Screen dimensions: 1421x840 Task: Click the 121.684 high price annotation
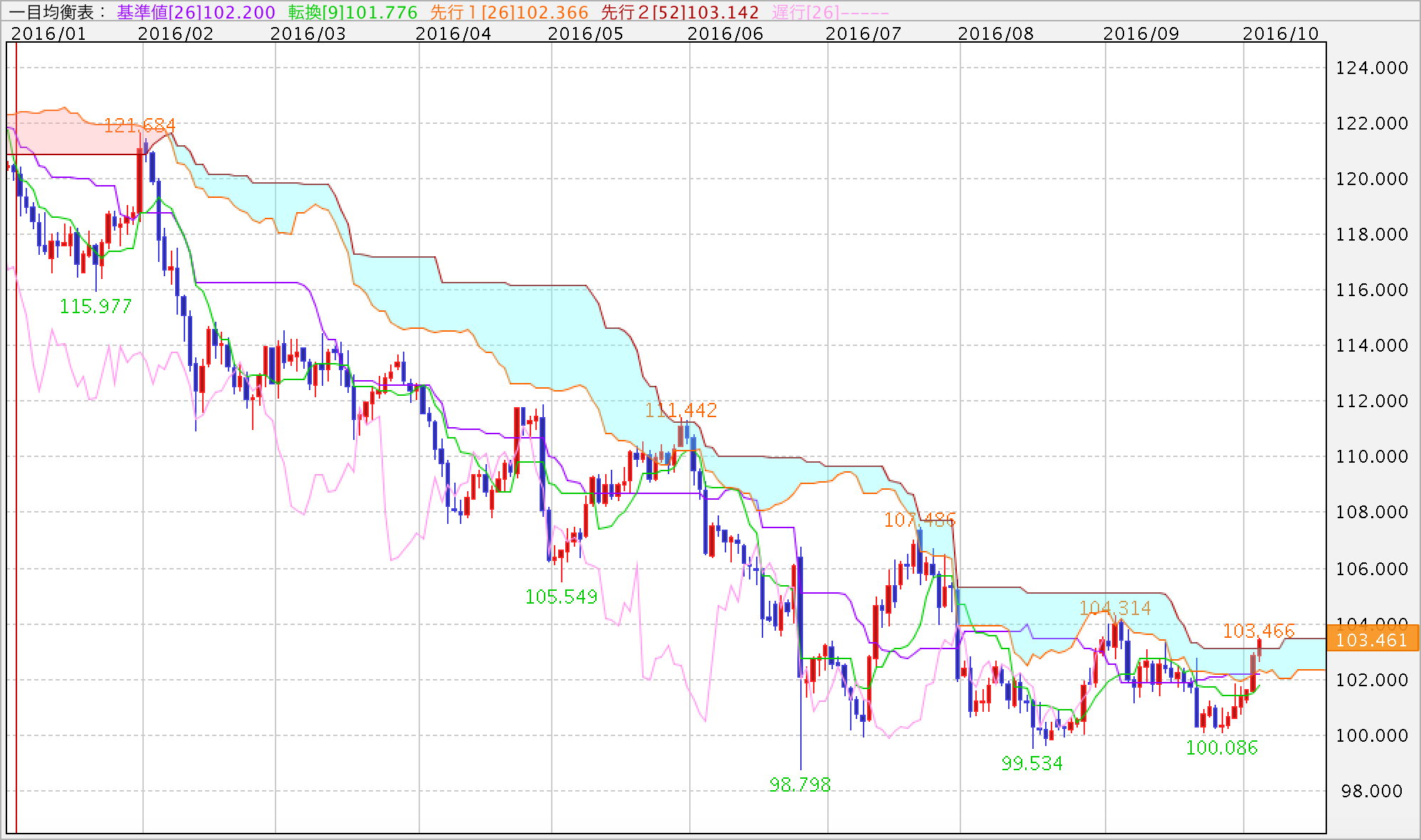140,126
